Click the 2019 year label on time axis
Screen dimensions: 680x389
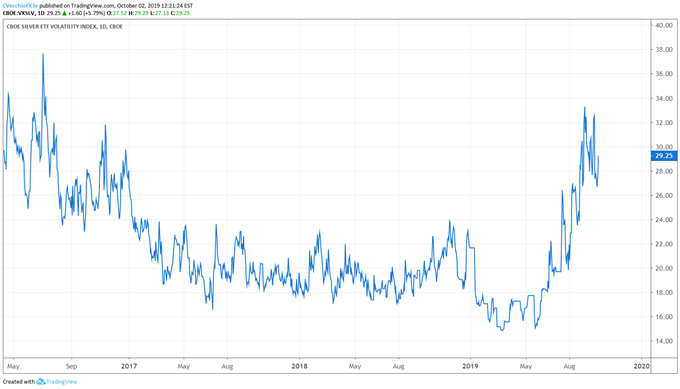click(470, 366)
